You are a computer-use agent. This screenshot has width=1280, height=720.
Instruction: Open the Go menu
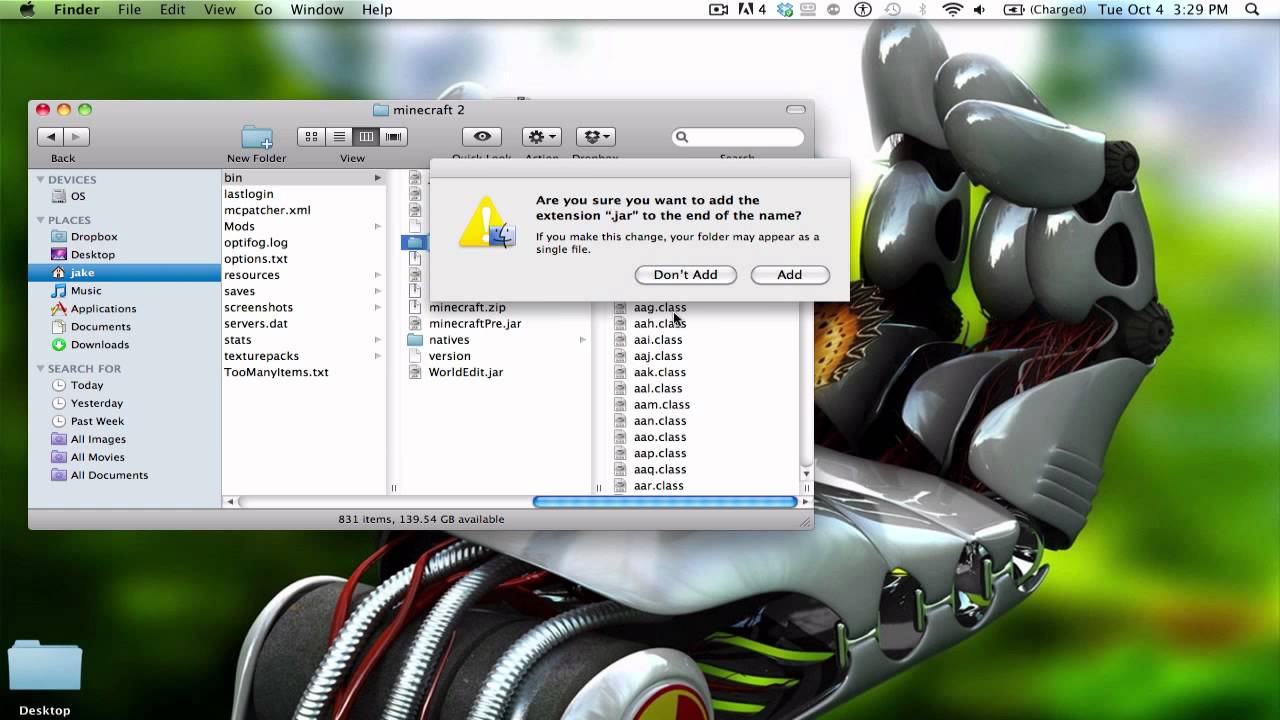263,10
